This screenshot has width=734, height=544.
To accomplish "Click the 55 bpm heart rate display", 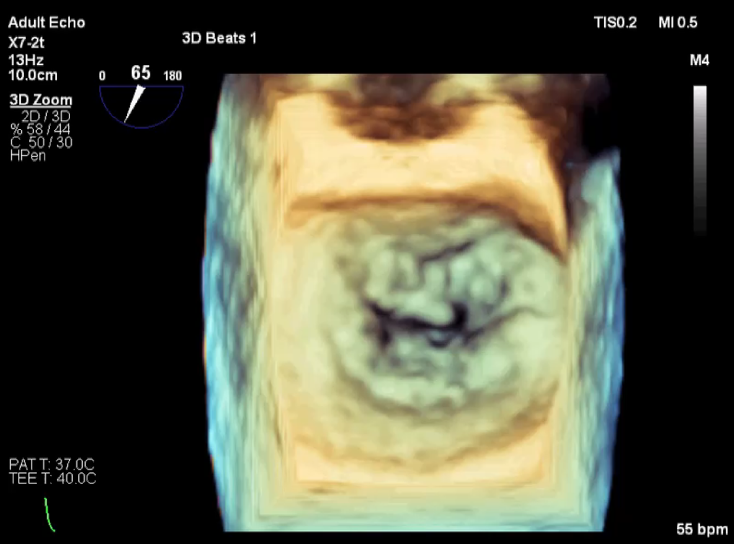I will tap(696, 526).
